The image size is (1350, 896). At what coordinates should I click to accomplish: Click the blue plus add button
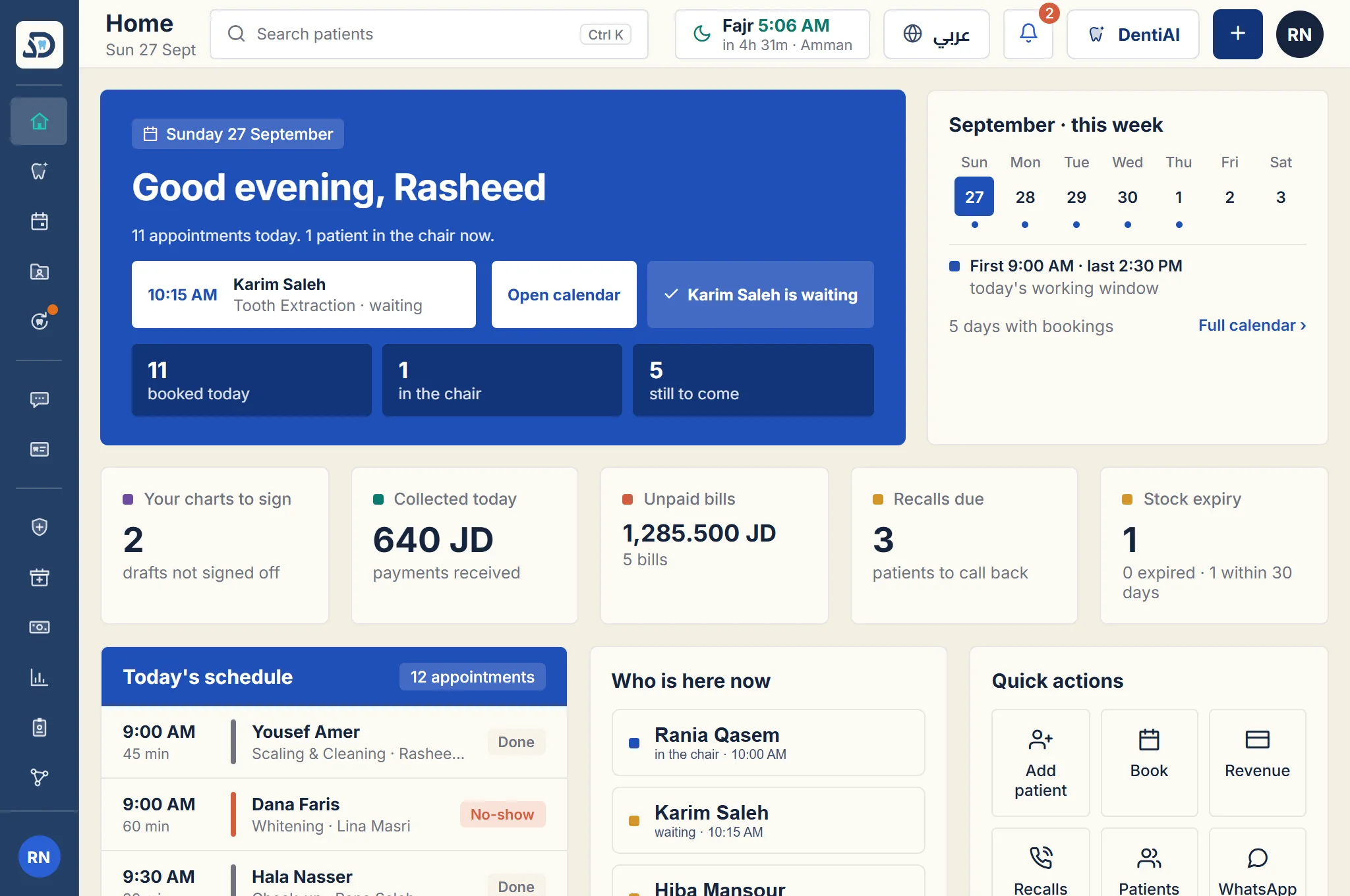[x=1237, y=34]
